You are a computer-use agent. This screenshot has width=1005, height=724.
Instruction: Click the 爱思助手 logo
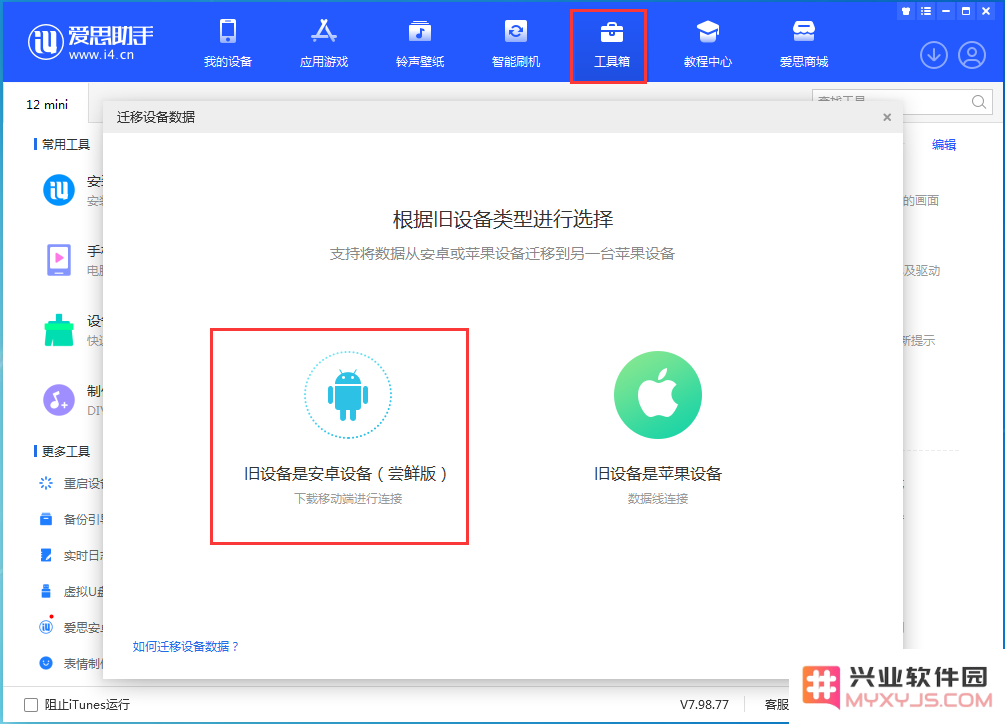(90, 42)
